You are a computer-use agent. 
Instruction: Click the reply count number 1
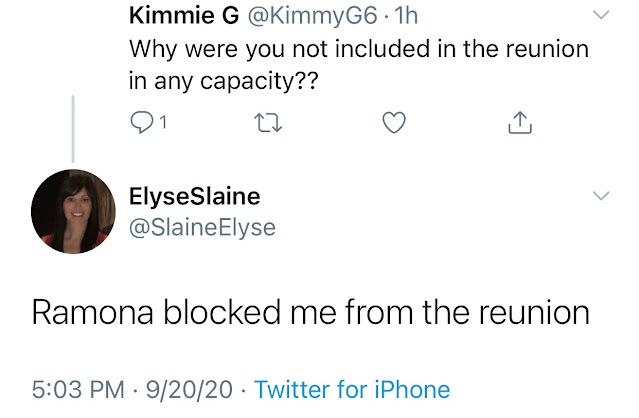click(162, 123)
